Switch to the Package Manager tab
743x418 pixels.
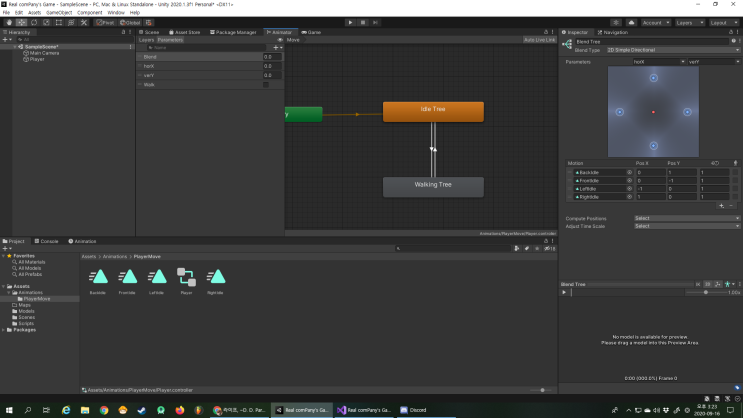(233, 32)
